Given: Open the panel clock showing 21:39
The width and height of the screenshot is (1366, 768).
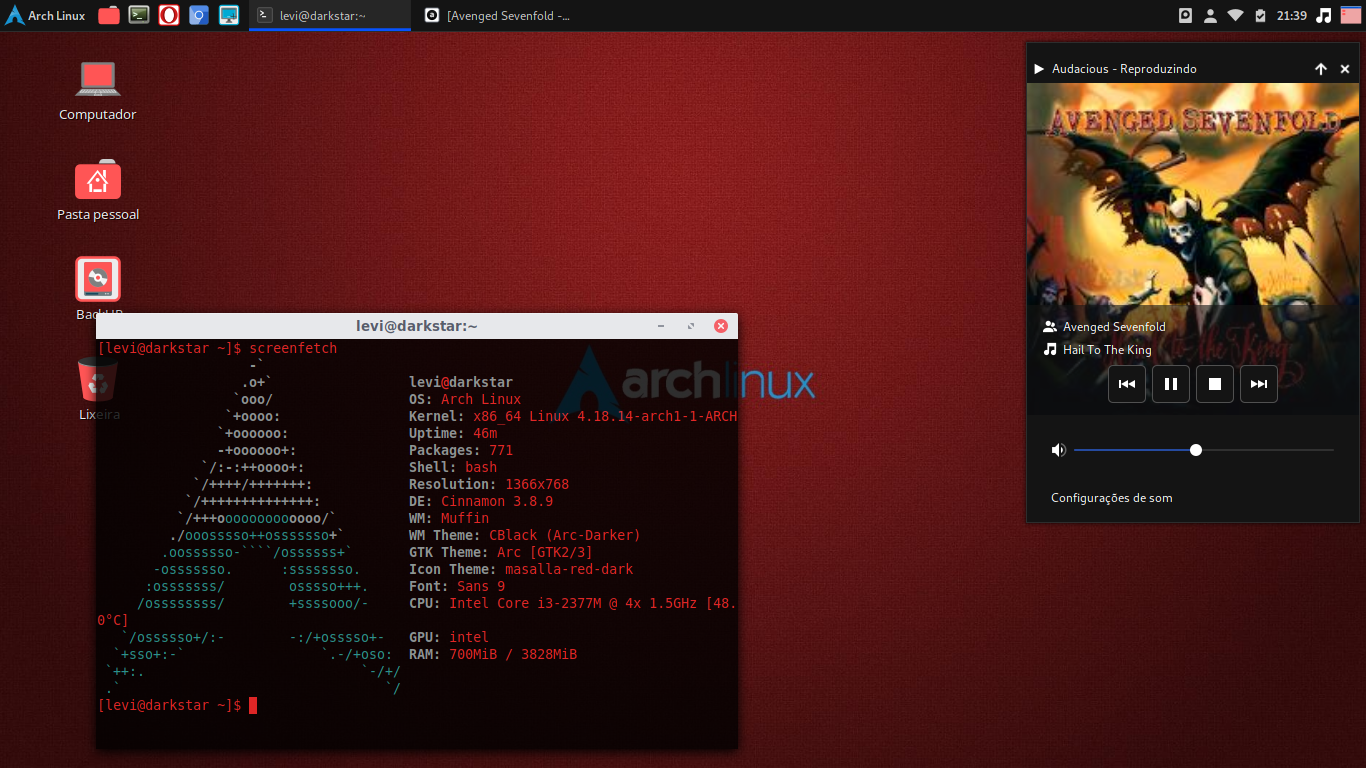Looking at the screenshot, I should [1291, 15].
